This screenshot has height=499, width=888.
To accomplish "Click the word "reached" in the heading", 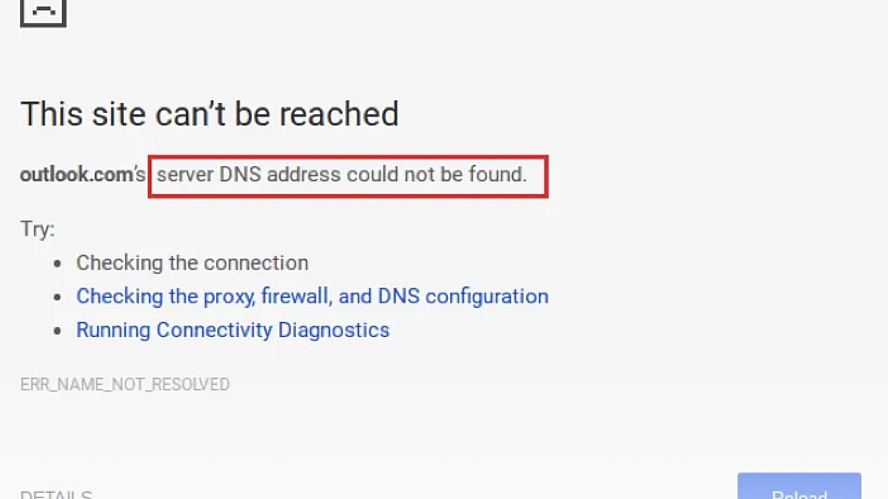I will tap(339, 114).
